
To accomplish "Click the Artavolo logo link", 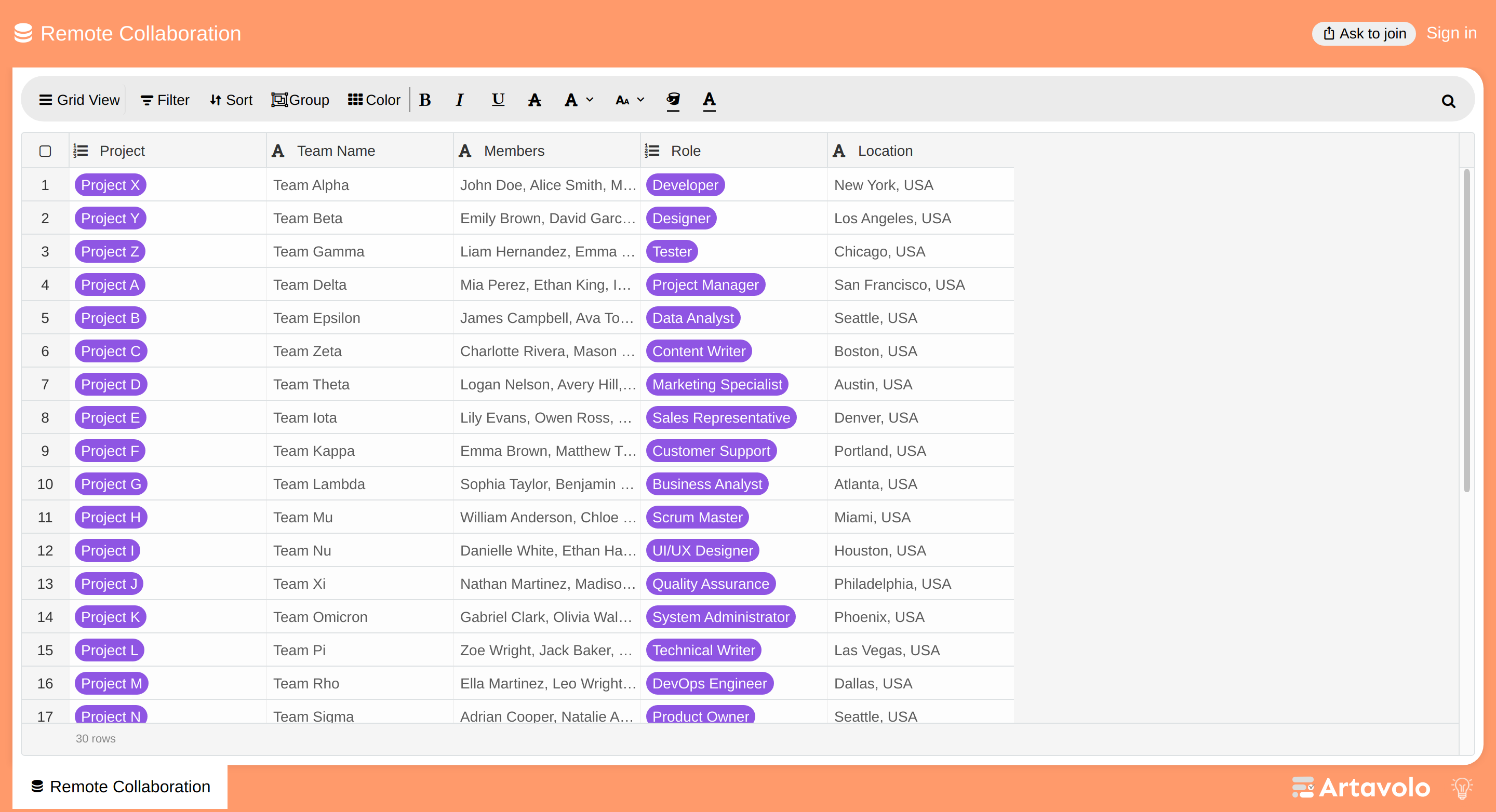I will click(x=1361, y=787).
